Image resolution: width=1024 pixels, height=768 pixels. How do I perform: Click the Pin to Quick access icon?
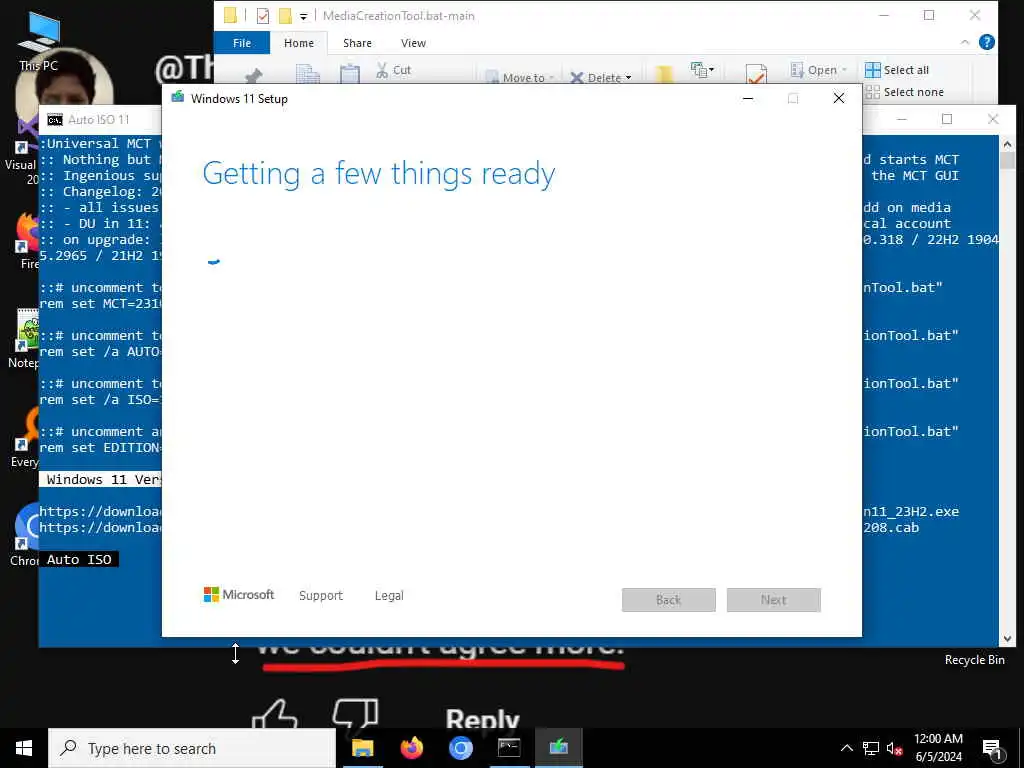tap(253, 75)
